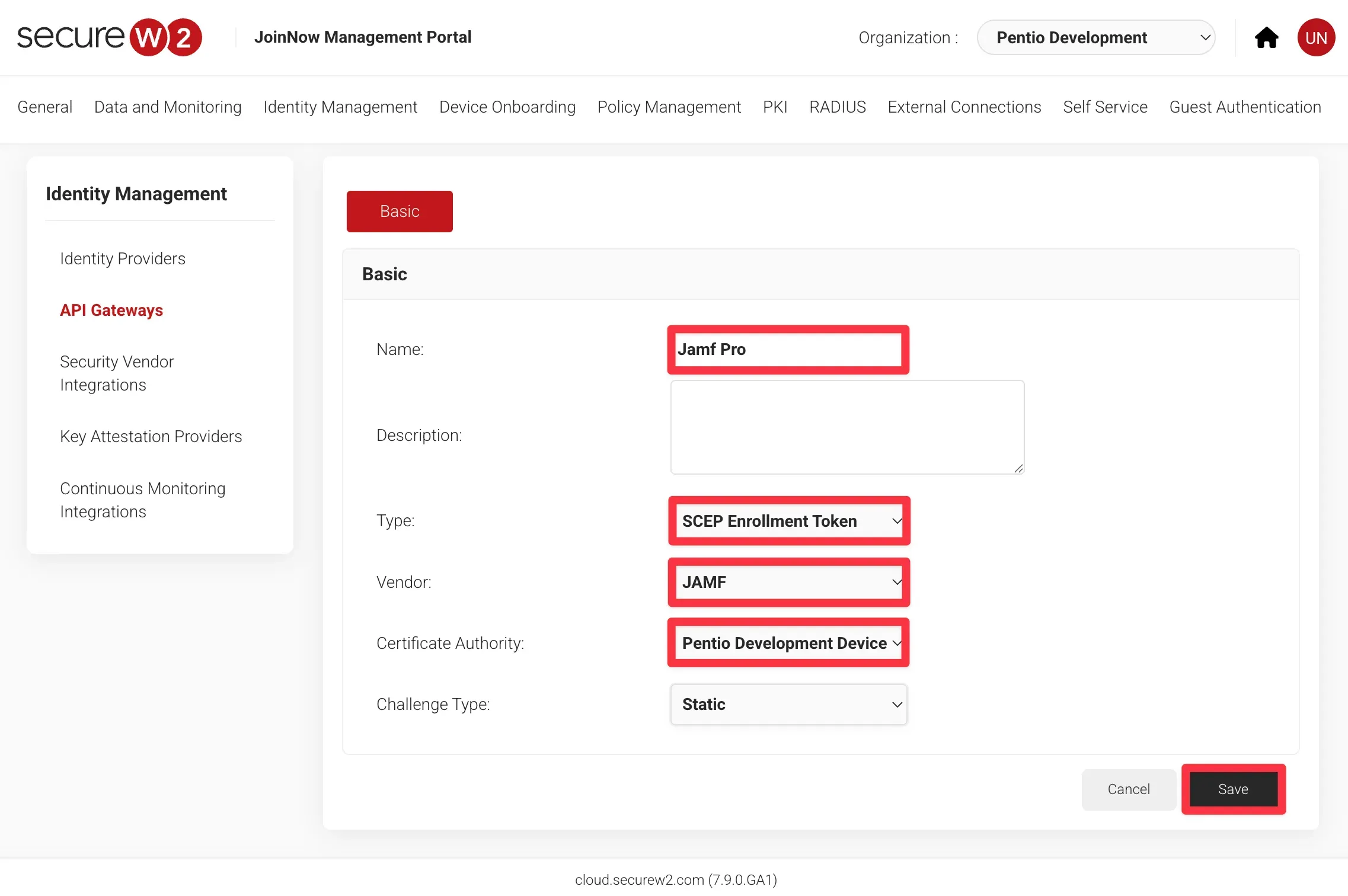Viewport: 1348px width, 896px height.
Task: Open the PKI menu
Action: [775, 107]
